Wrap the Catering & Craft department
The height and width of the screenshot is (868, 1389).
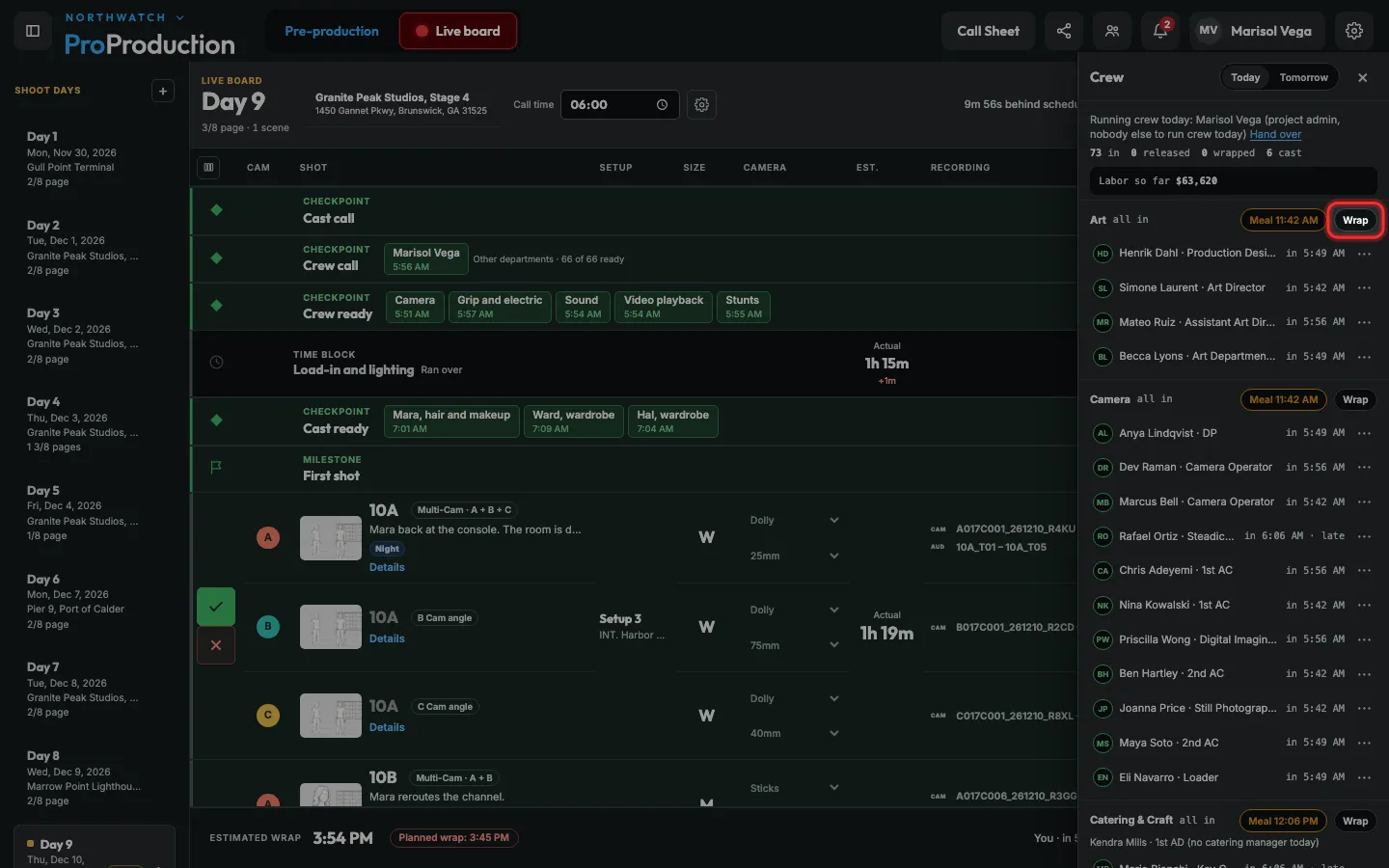pyautogui.click(x=1355, y=822)
